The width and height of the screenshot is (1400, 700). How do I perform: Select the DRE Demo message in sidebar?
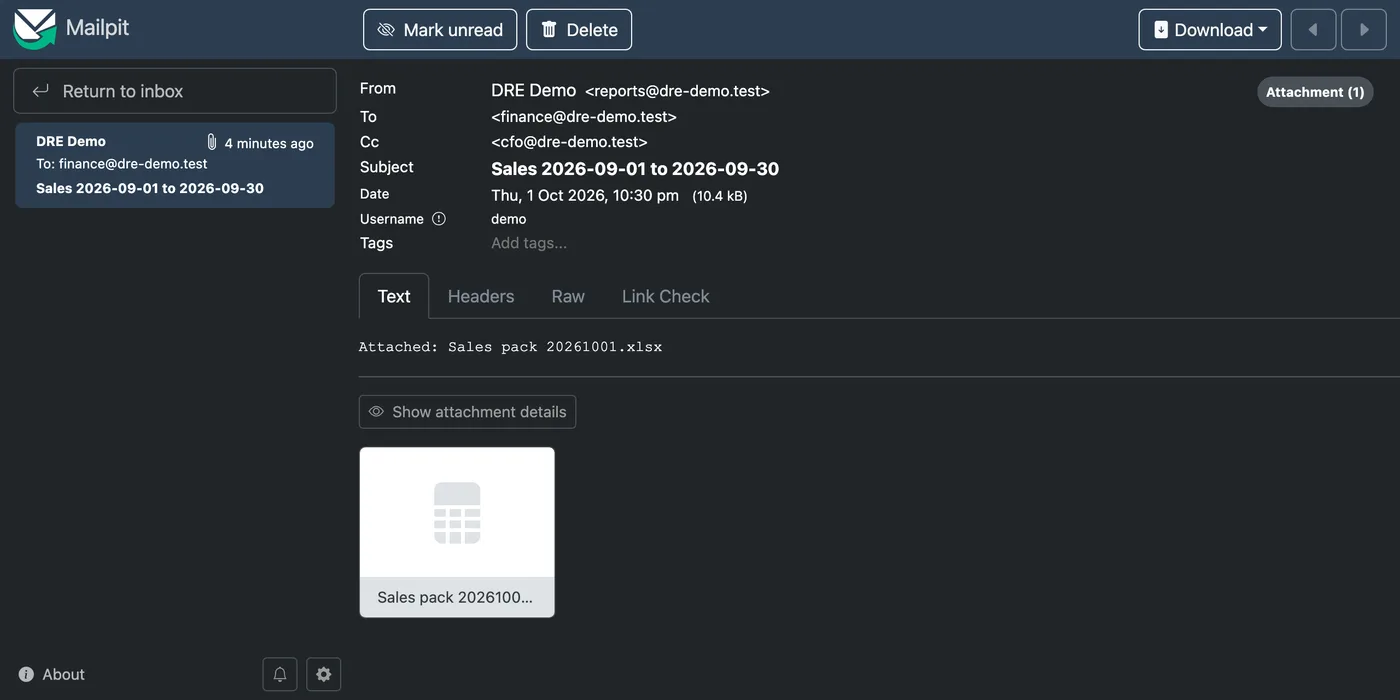[x=175, y=165]
